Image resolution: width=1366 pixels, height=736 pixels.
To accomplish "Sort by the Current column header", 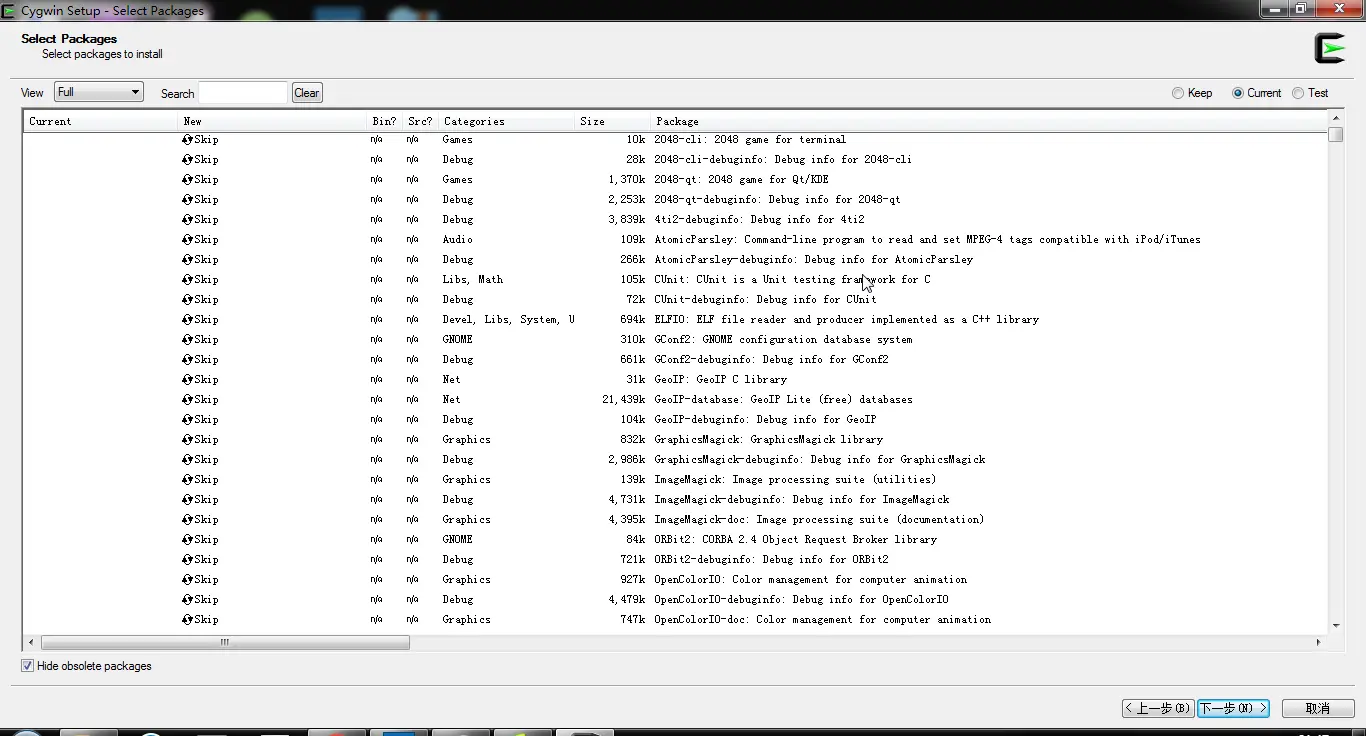I will [x=100, y=121].
